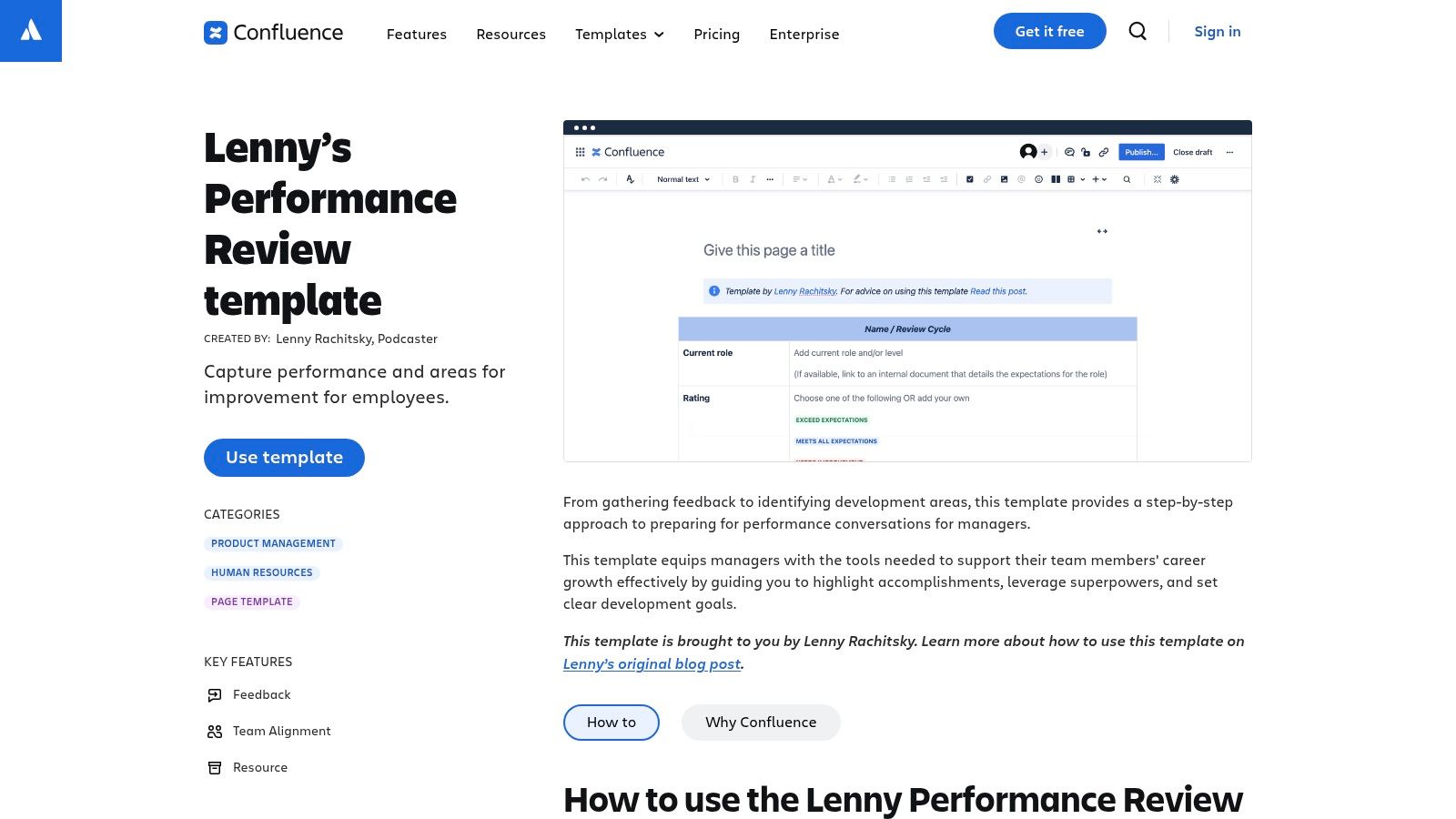1456x819 pixels.
Task: Add a mention with the @ toolbar icon
Action: click(x=1022, y=179)
